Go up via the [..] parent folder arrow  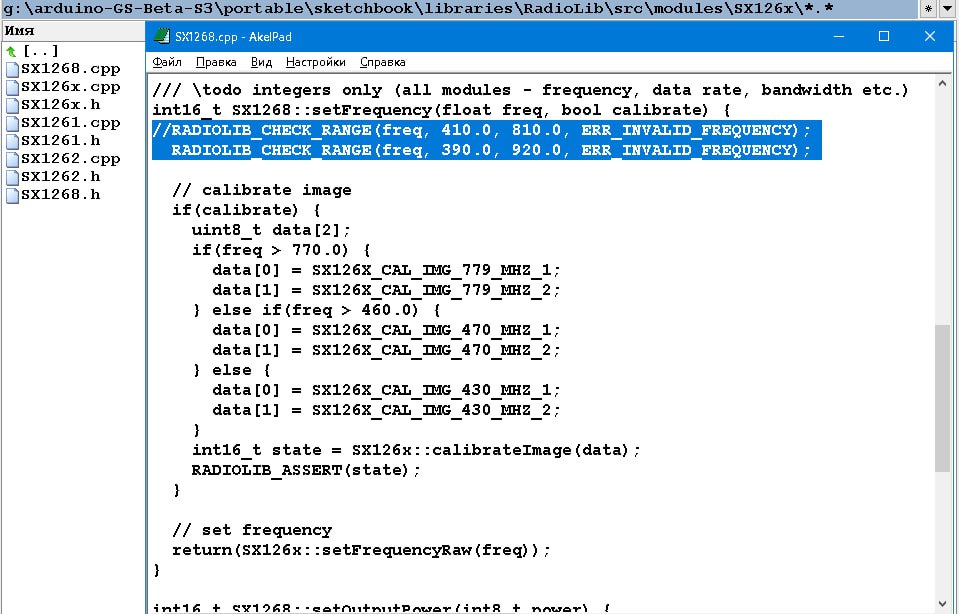coord(12,51)
